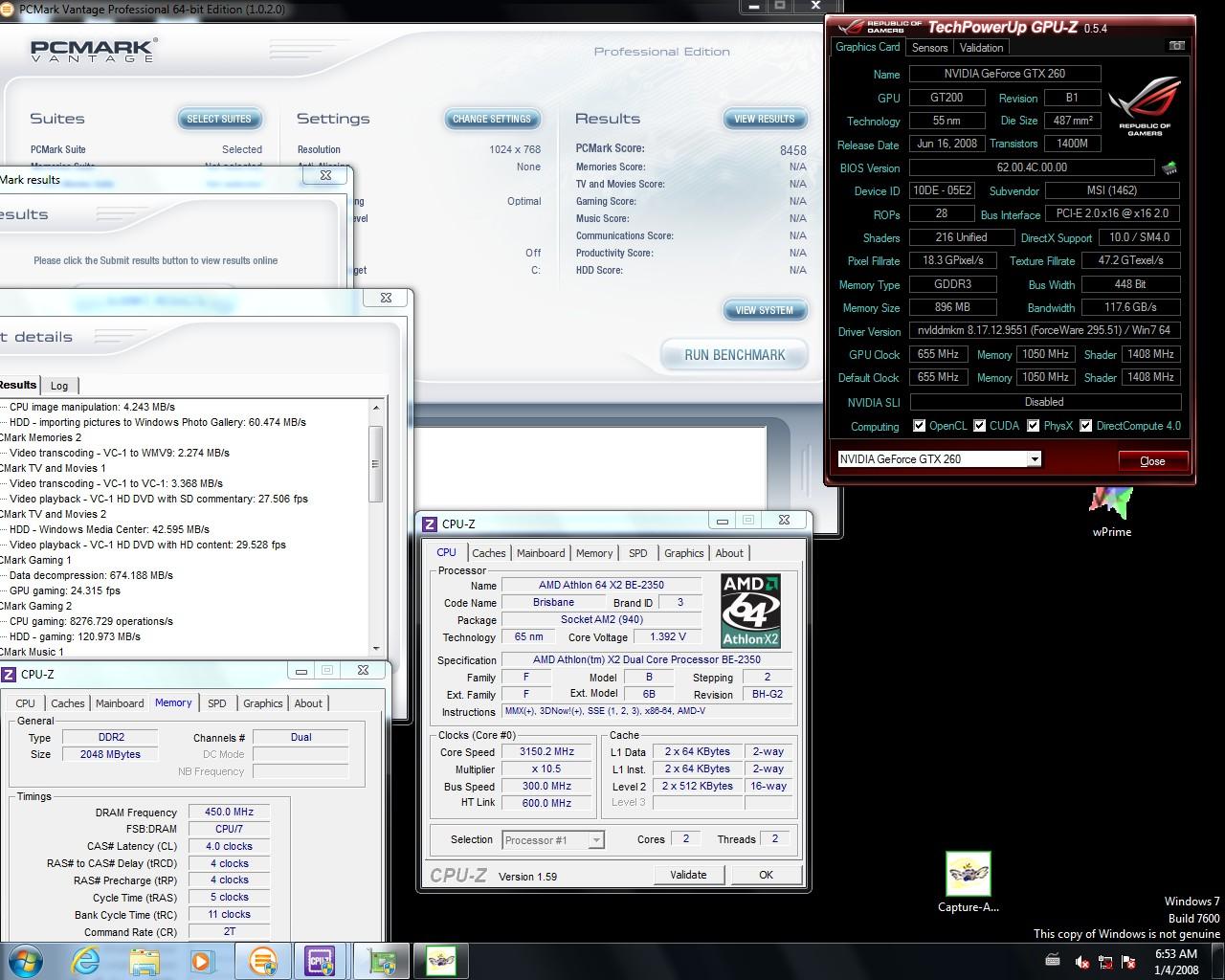1225x980 pixels.
Task: Click the 'HDD - gaming: 120.973 MB/s' row
Action: (75, 636)
